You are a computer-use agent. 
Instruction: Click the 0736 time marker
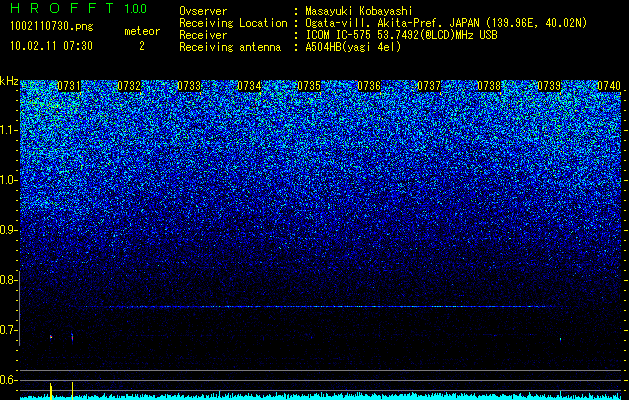pos(369,86)
